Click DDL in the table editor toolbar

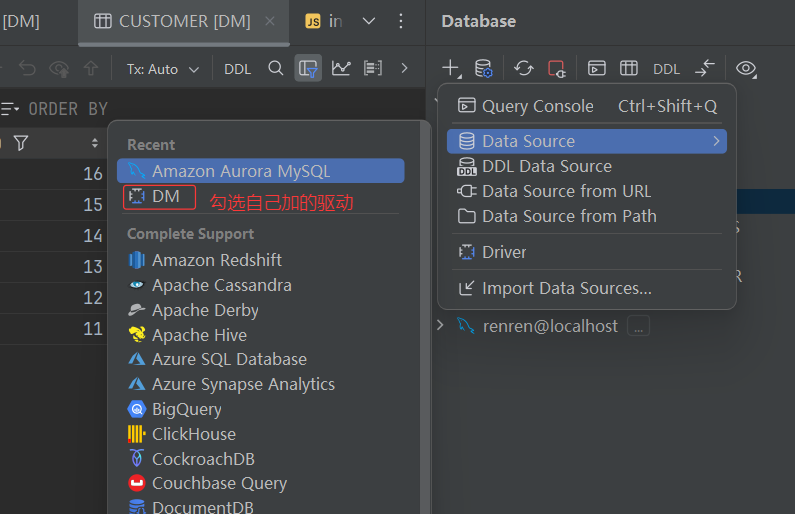(x=237, y=69)
